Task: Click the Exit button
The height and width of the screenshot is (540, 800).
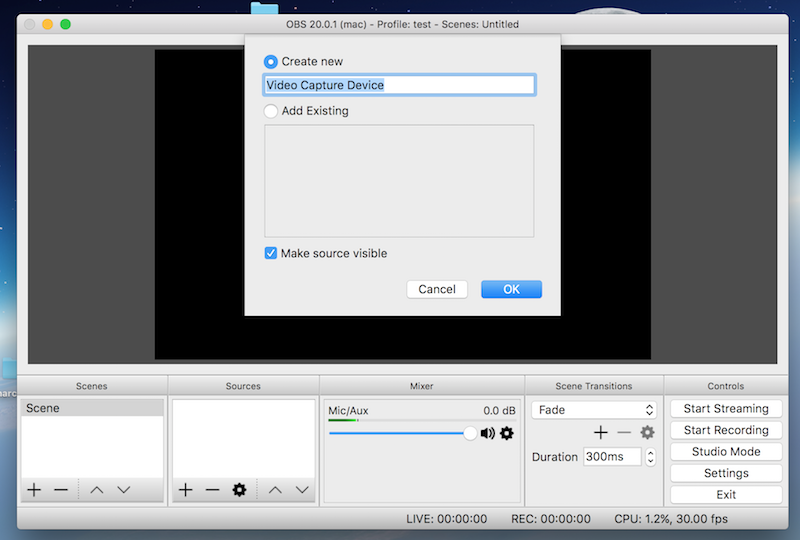Action: click(726, 495)
